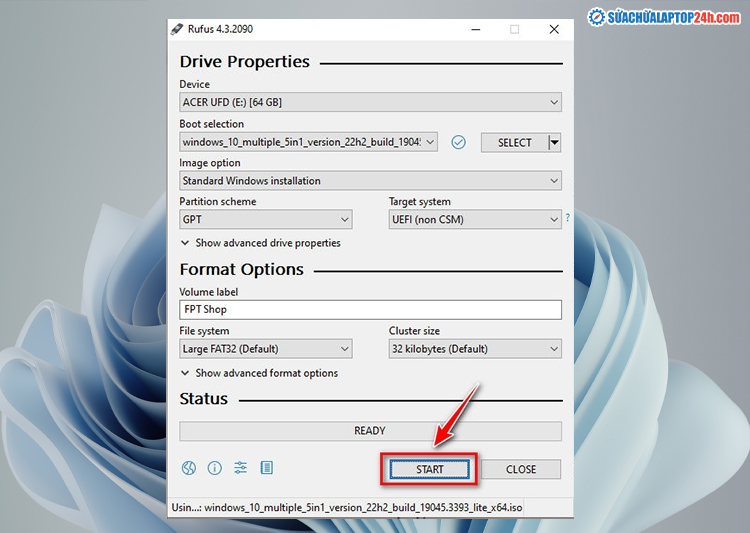Viewport: 750px width, 533px height.
Task: Click the arrow beside SELECT button
Action: 554,142
